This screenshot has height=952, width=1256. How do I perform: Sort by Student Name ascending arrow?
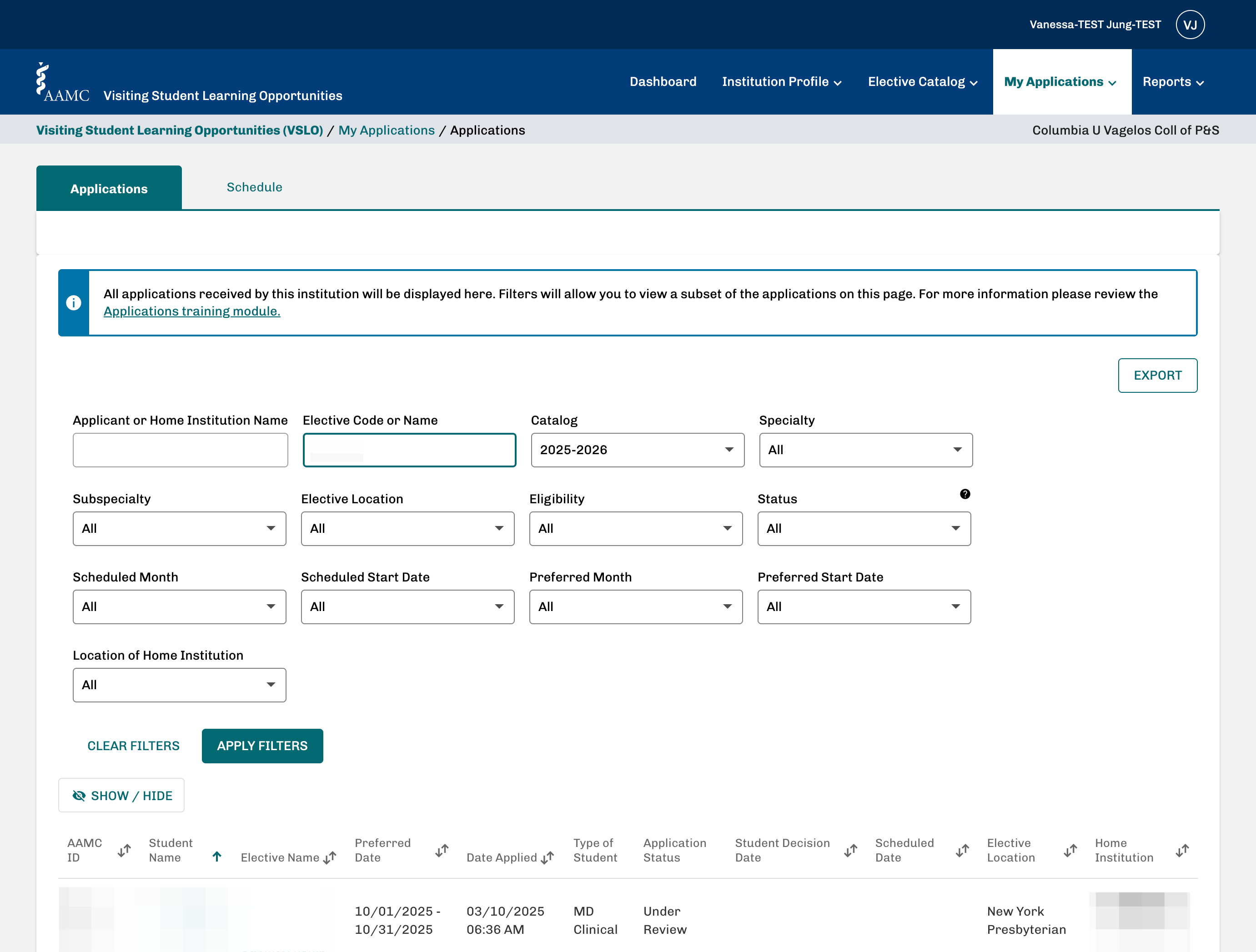[217, 857]
